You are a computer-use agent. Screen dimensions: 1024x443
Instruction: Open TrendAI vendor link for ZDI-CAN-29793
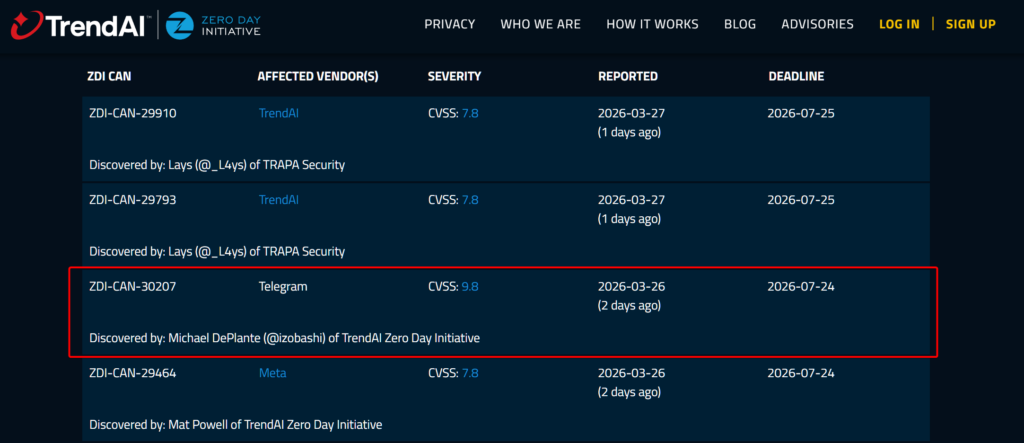tap(279, 200)
